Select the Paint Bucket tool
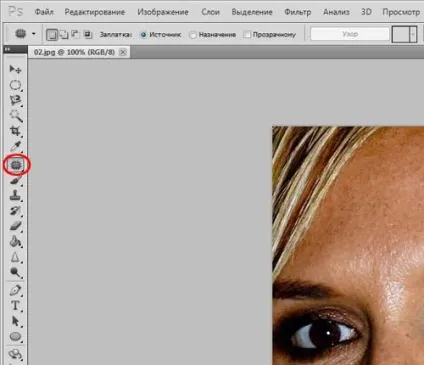The width and height of the screenshot is (424, 365). pyautogui.click(x=15, y=241)
